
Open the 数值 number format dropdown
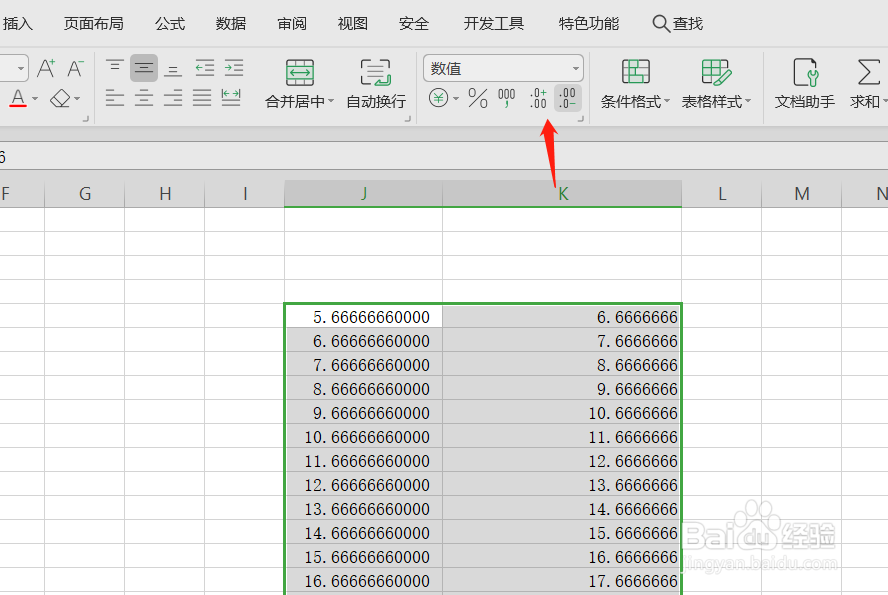(x=577, y=68)
